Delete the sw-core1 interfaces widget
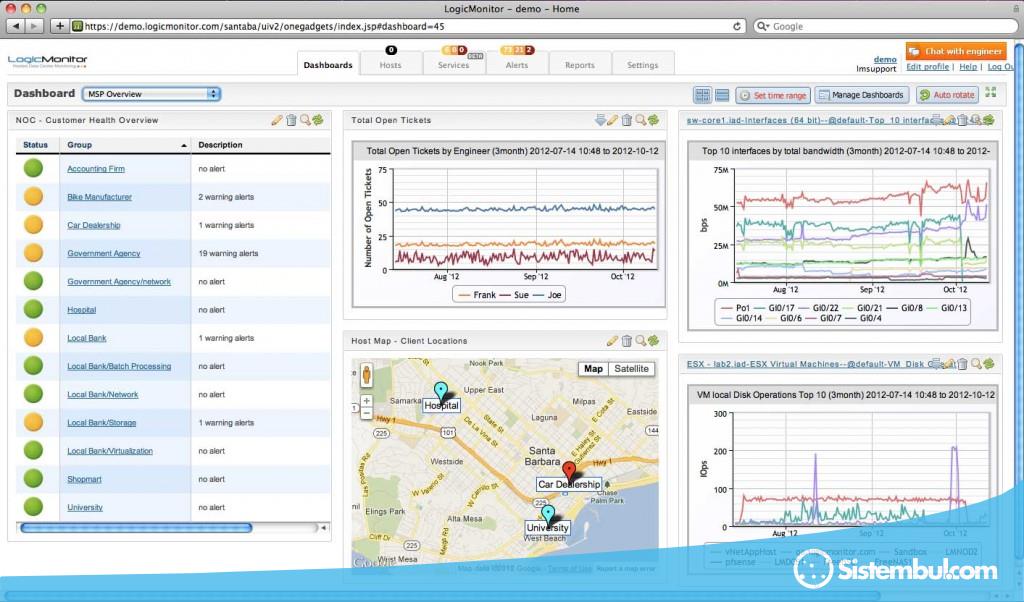The width and height of the screenshot is (1024, 602). tap(963, 120)
